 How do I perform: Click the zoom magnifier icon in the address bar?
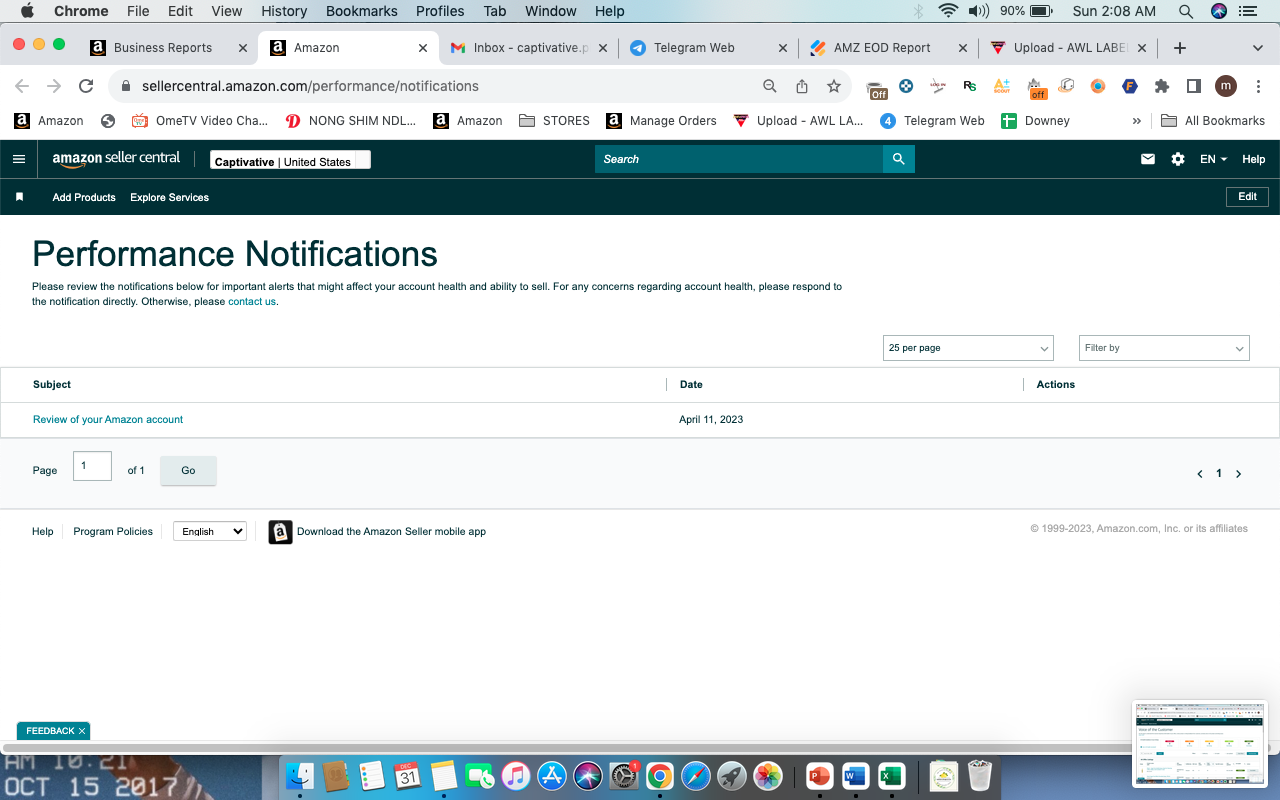[770, 86]
